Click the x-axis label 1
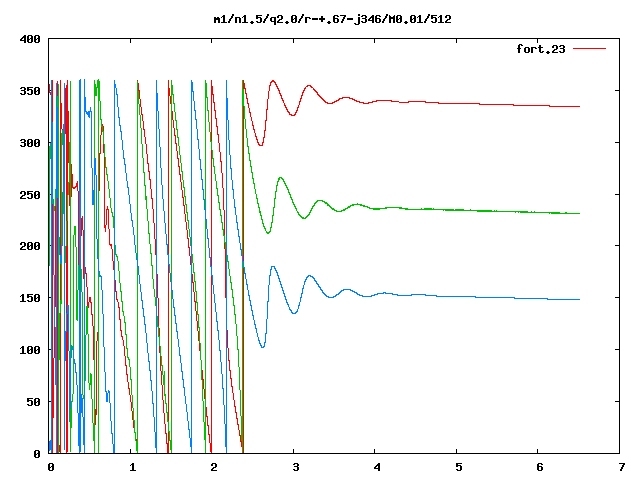 (132, 467)
